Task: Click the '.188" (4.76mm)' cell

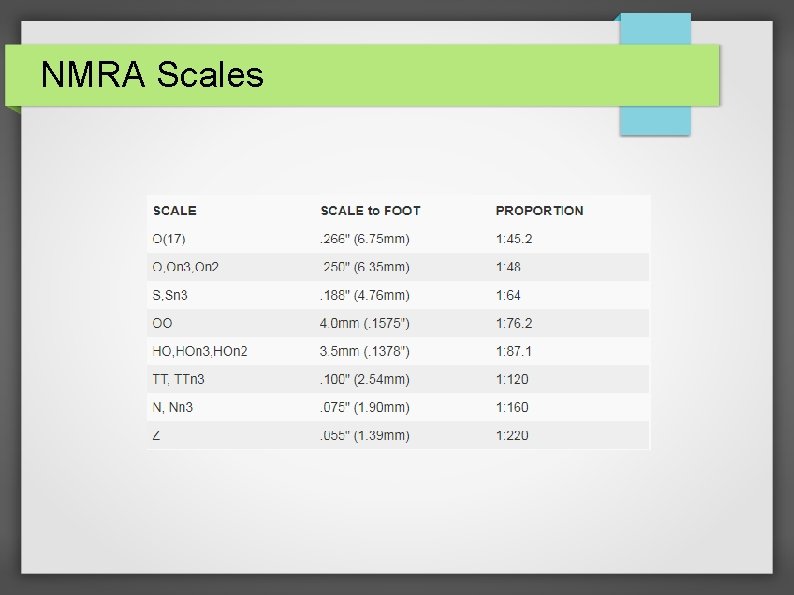Action: tap(365, 295)
